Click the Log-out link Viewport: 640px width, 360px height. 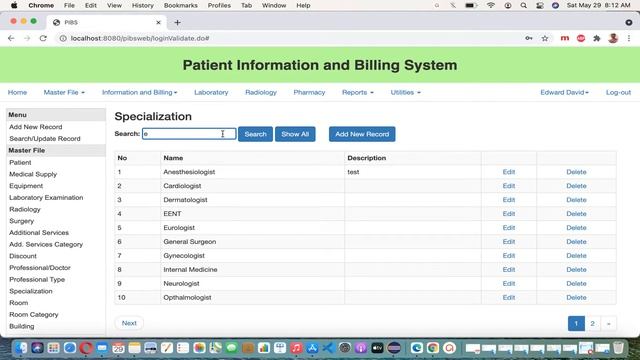(x=618, y=92)
